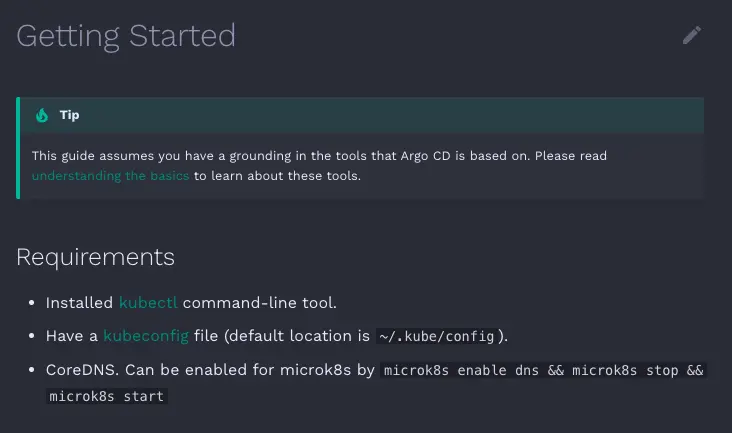732x433 pixels.
Task: Click the flame icon in the Tip box
Action: tap(42, 115)
